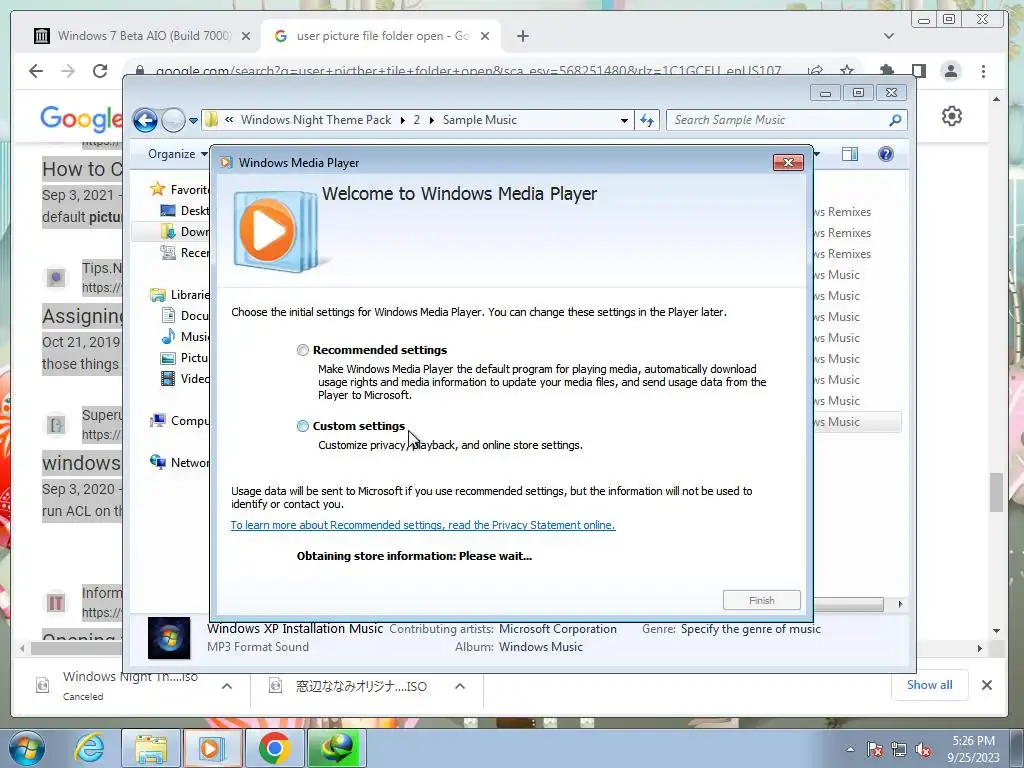Select Pictures library in navigation pane

[x=185, y=357]
